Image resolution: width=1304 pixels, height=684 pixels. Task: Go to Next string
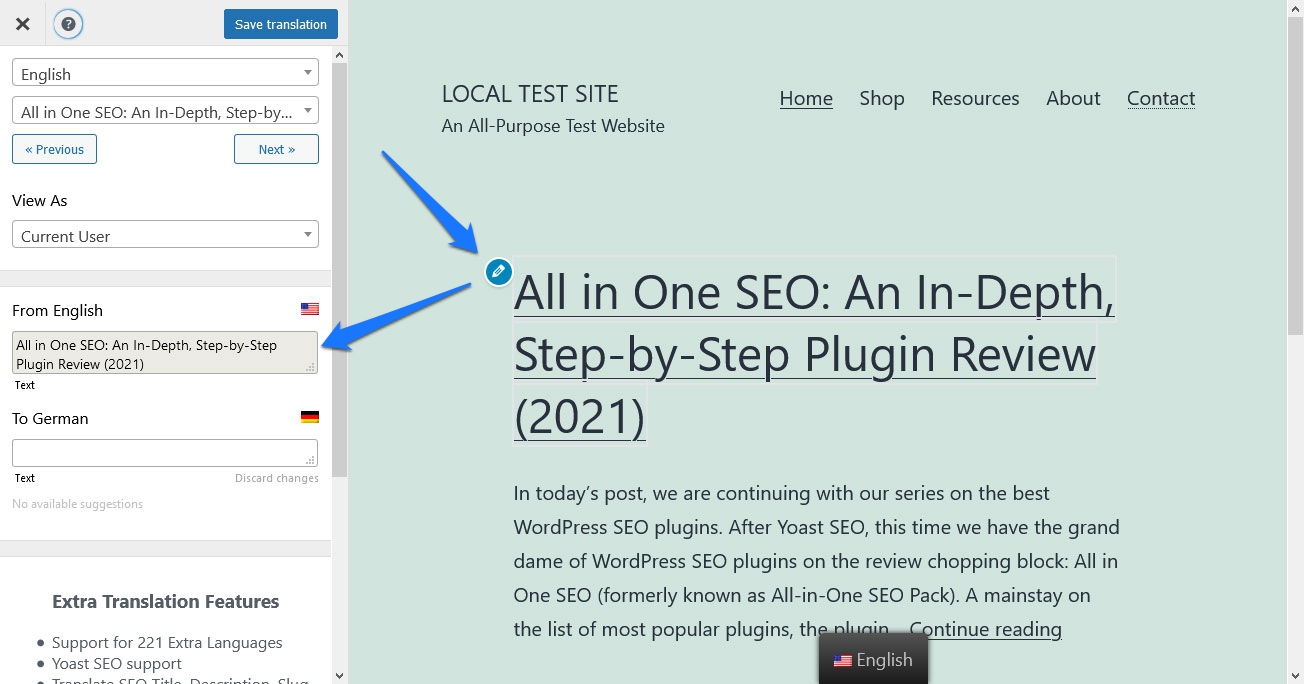[x=276, y=149]
